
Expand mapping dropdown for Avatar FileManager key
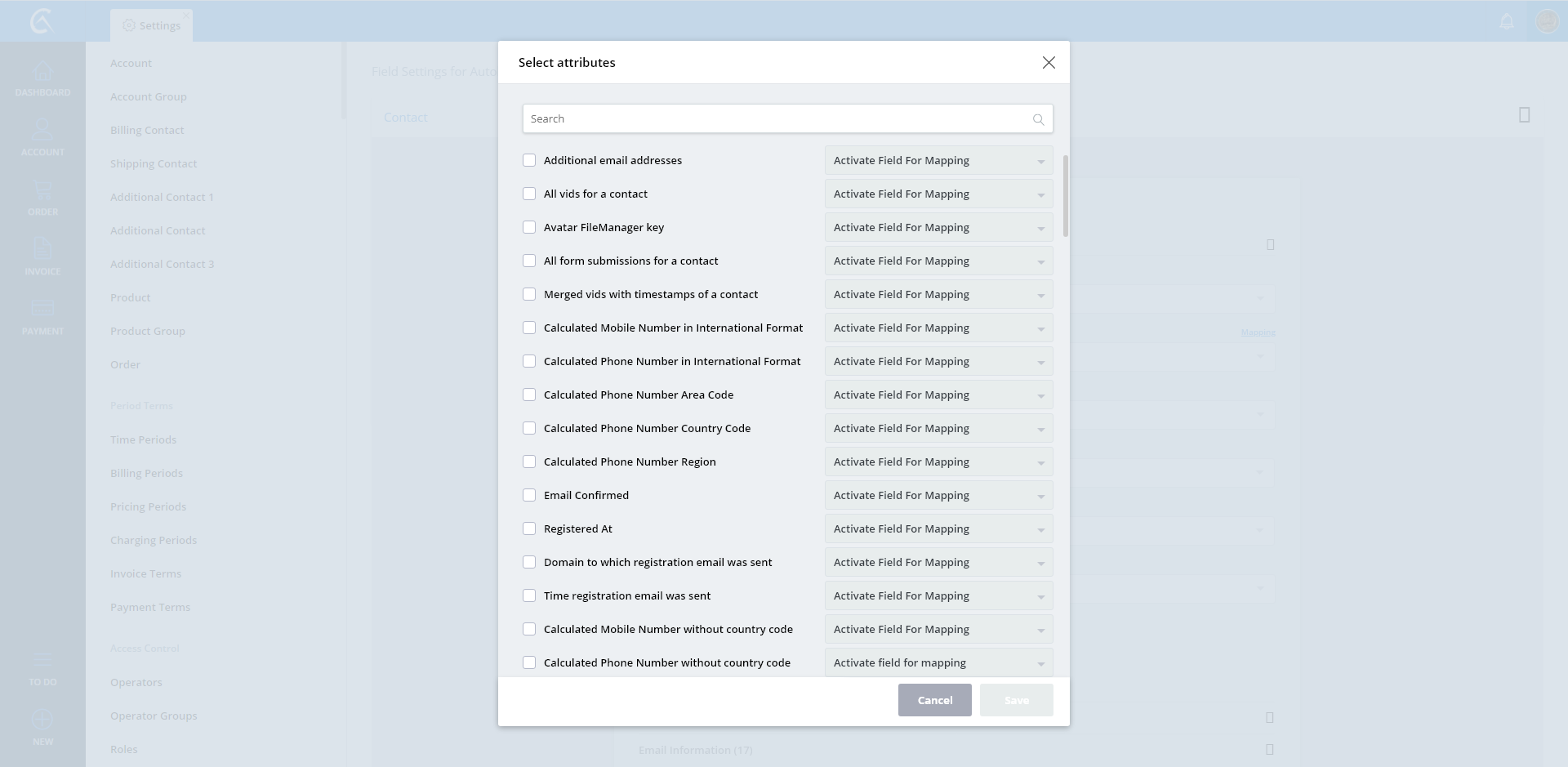[938, 228]
